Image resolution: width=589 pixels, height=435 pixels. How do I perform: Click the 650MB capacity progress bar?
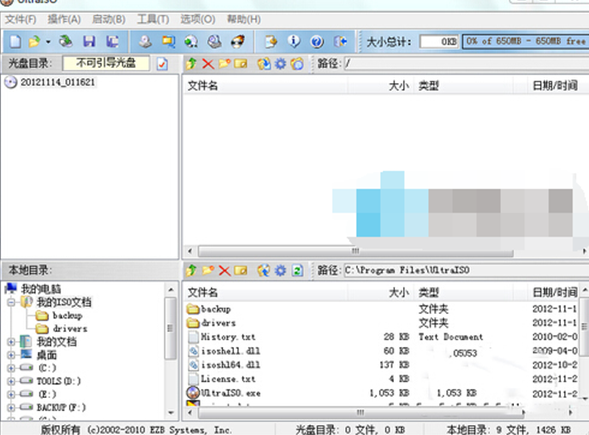525,41
